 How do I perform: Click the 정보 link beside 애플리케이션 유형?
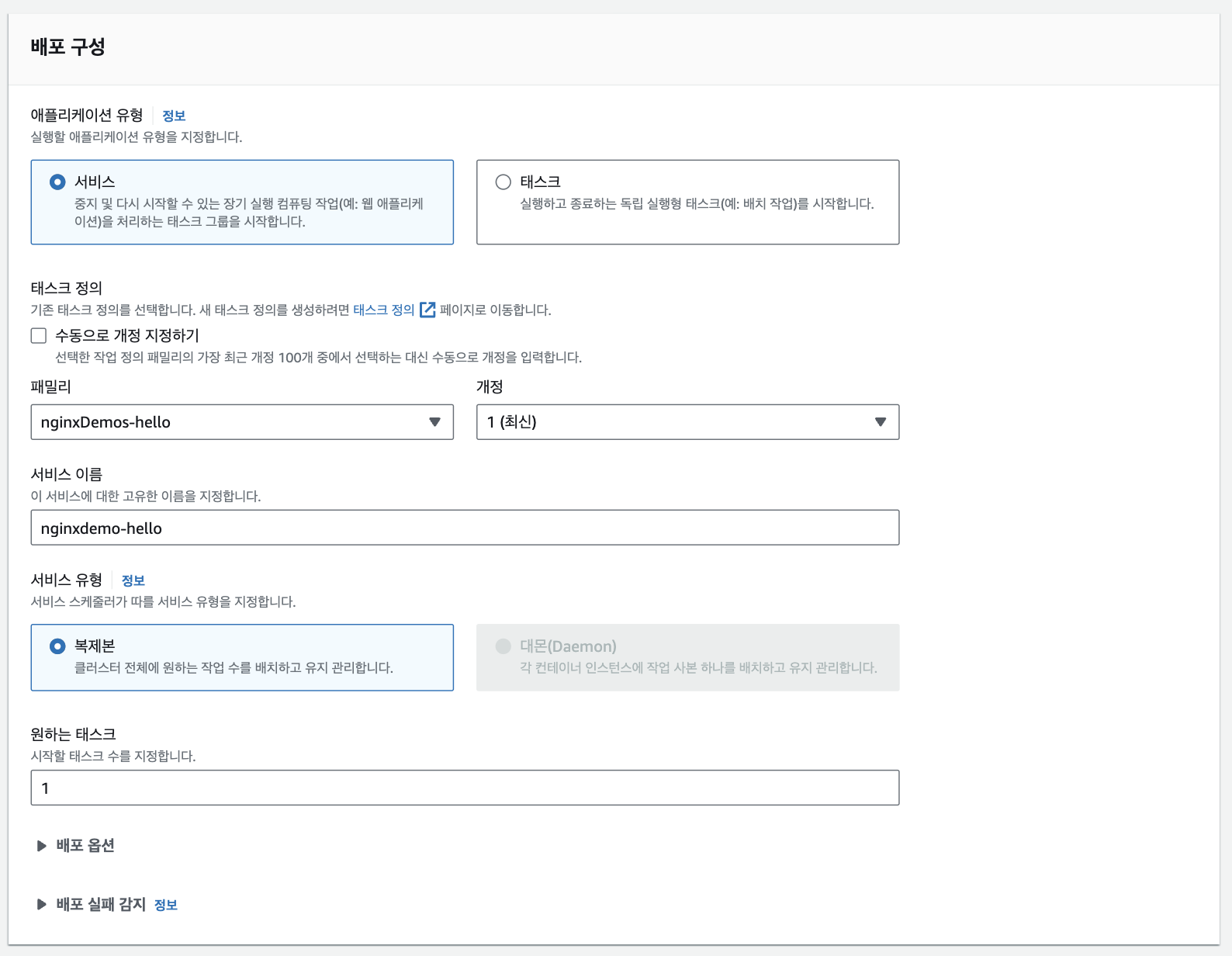(174, 116)
